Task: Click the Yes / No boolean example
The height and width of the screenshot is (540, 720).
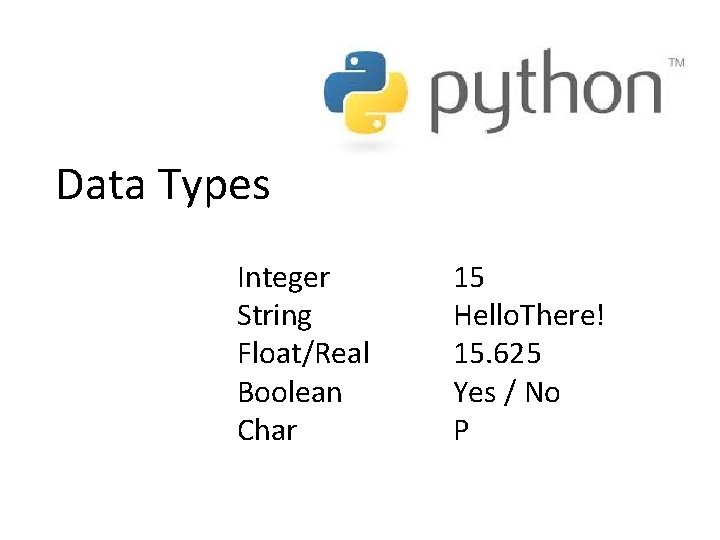Action: point(506,392)
